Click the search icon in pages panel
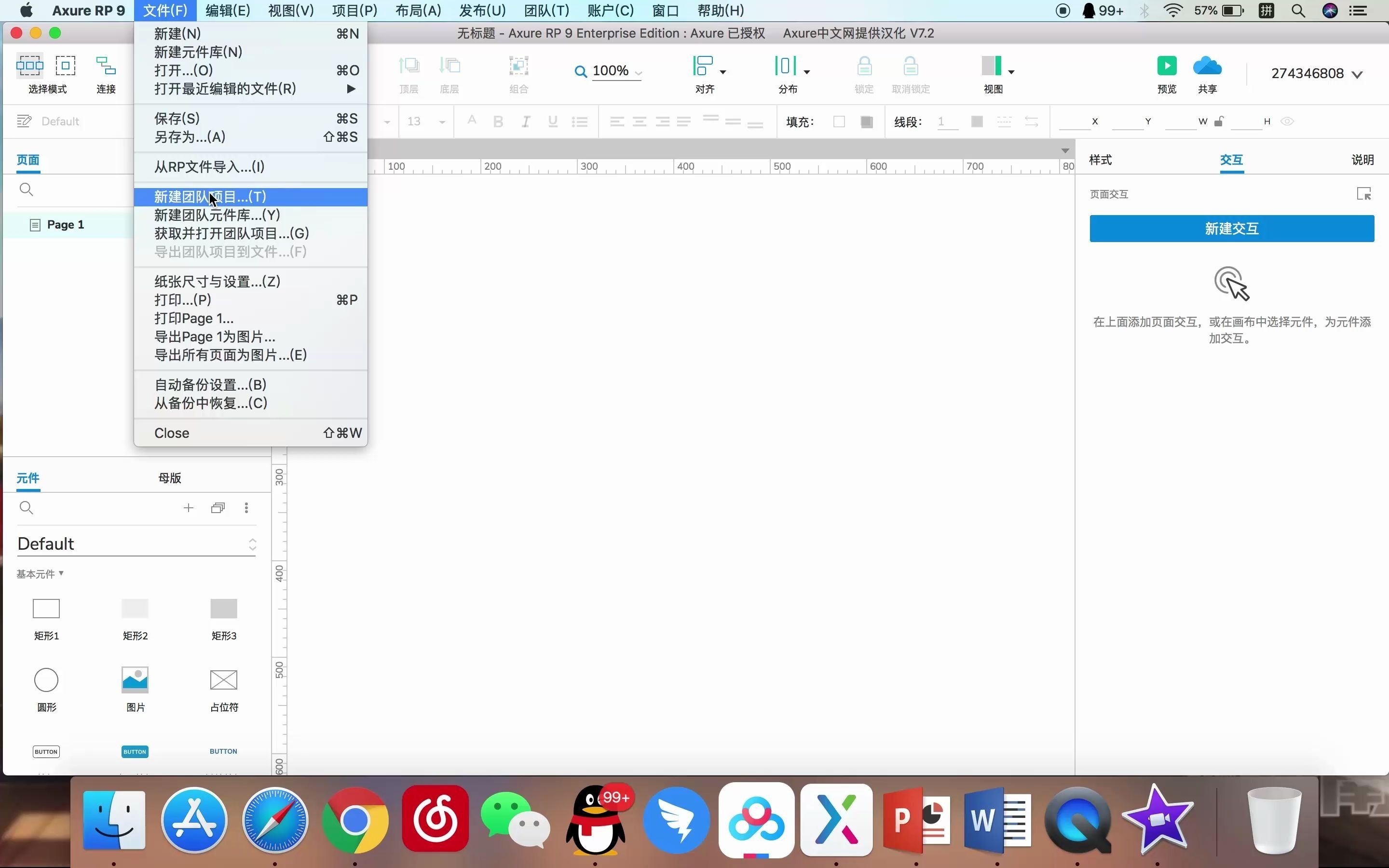The image size is (1389, 868). tap(26, 189)
